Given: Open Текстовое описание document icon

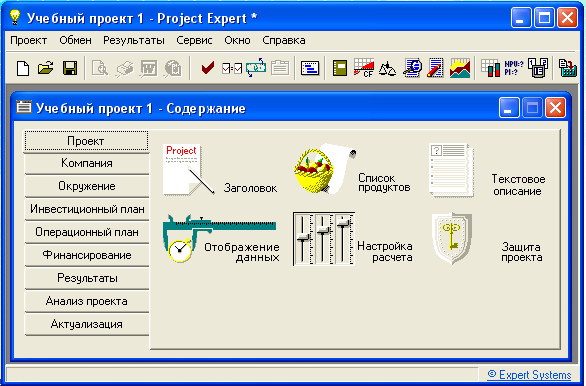Looking at the screenshot, I should pyautogui.click(x=451, y=170).
